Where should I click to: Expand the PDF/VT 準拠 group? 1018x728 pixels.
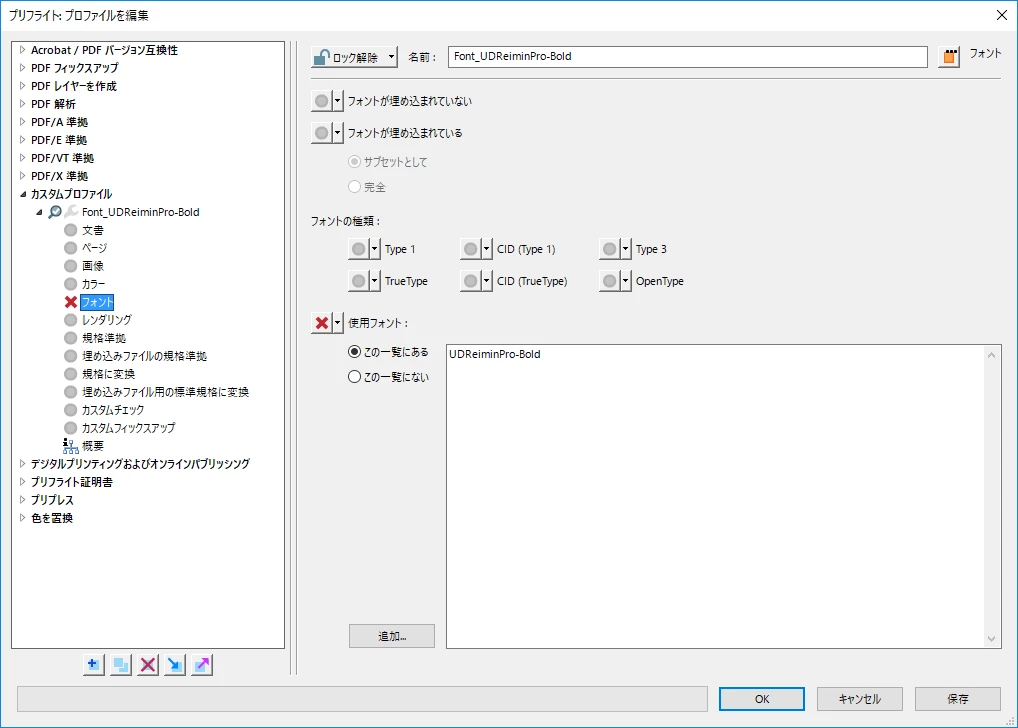22,158
